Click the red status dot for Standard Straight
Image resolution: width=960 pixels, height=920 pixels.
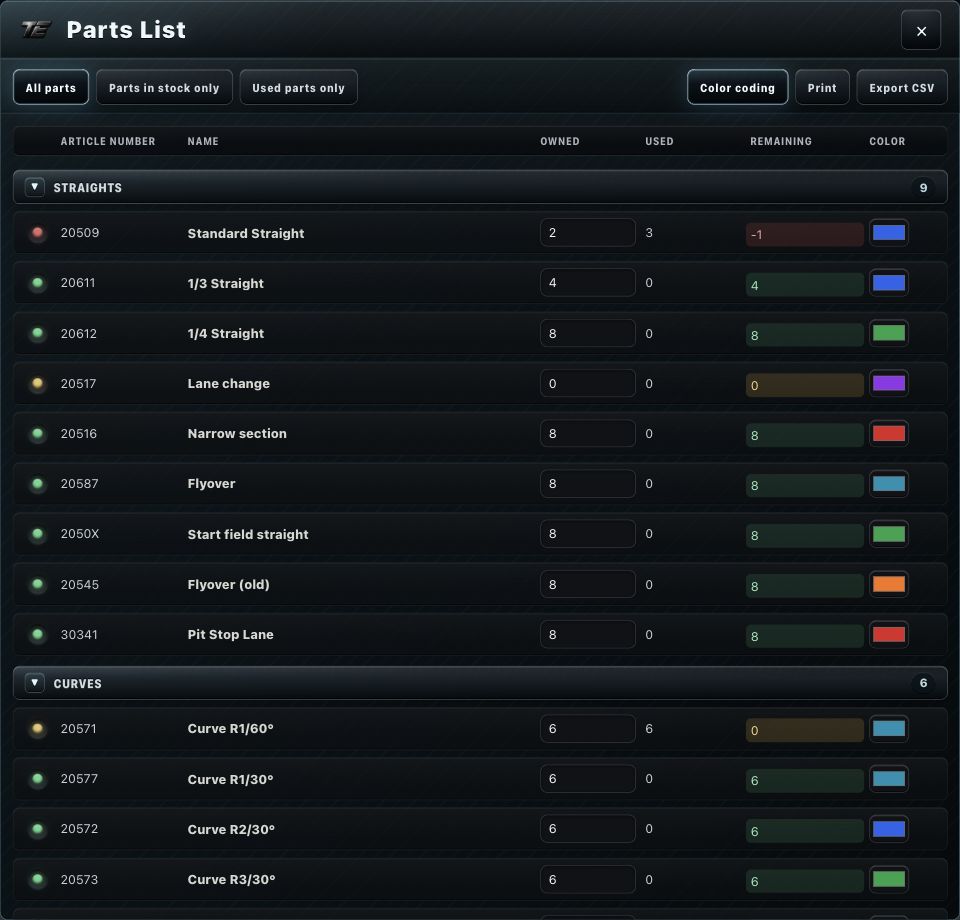coord(37,233)
